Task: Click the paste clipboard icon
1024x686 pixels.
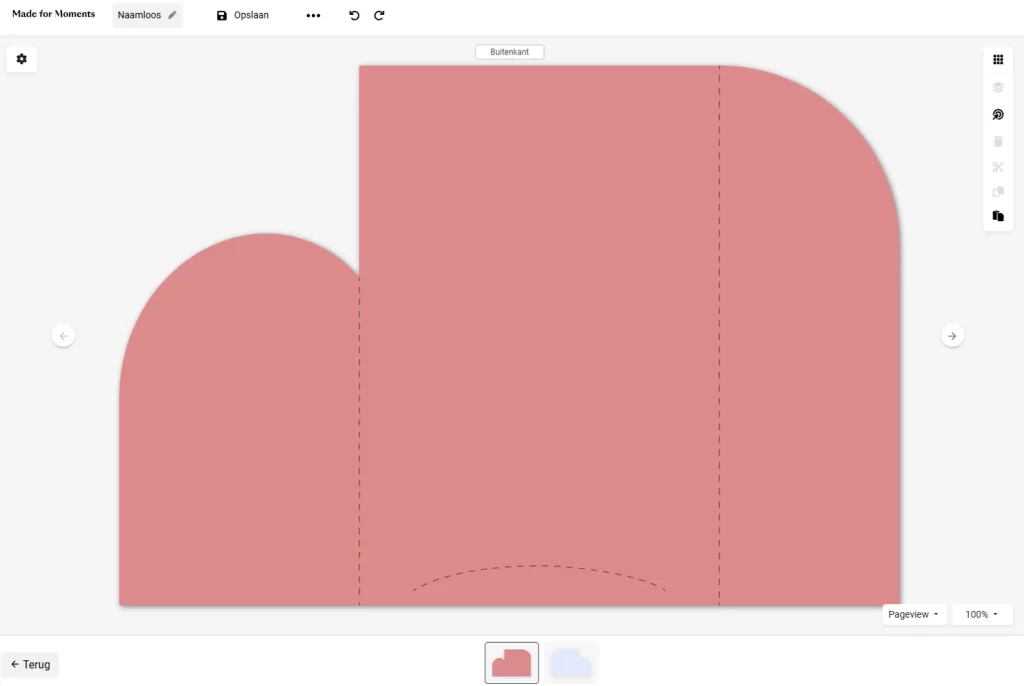Action: pos(997,216)
